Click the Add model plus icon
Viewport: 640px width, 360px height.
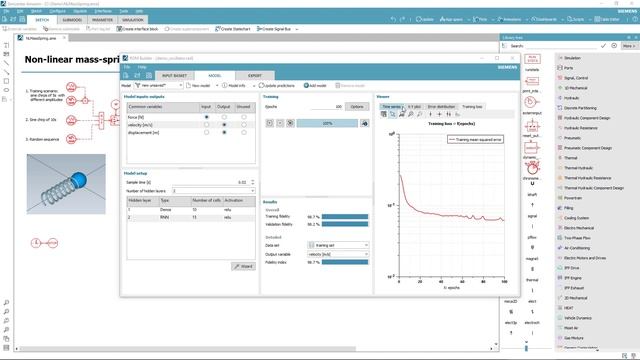[306, 86]
